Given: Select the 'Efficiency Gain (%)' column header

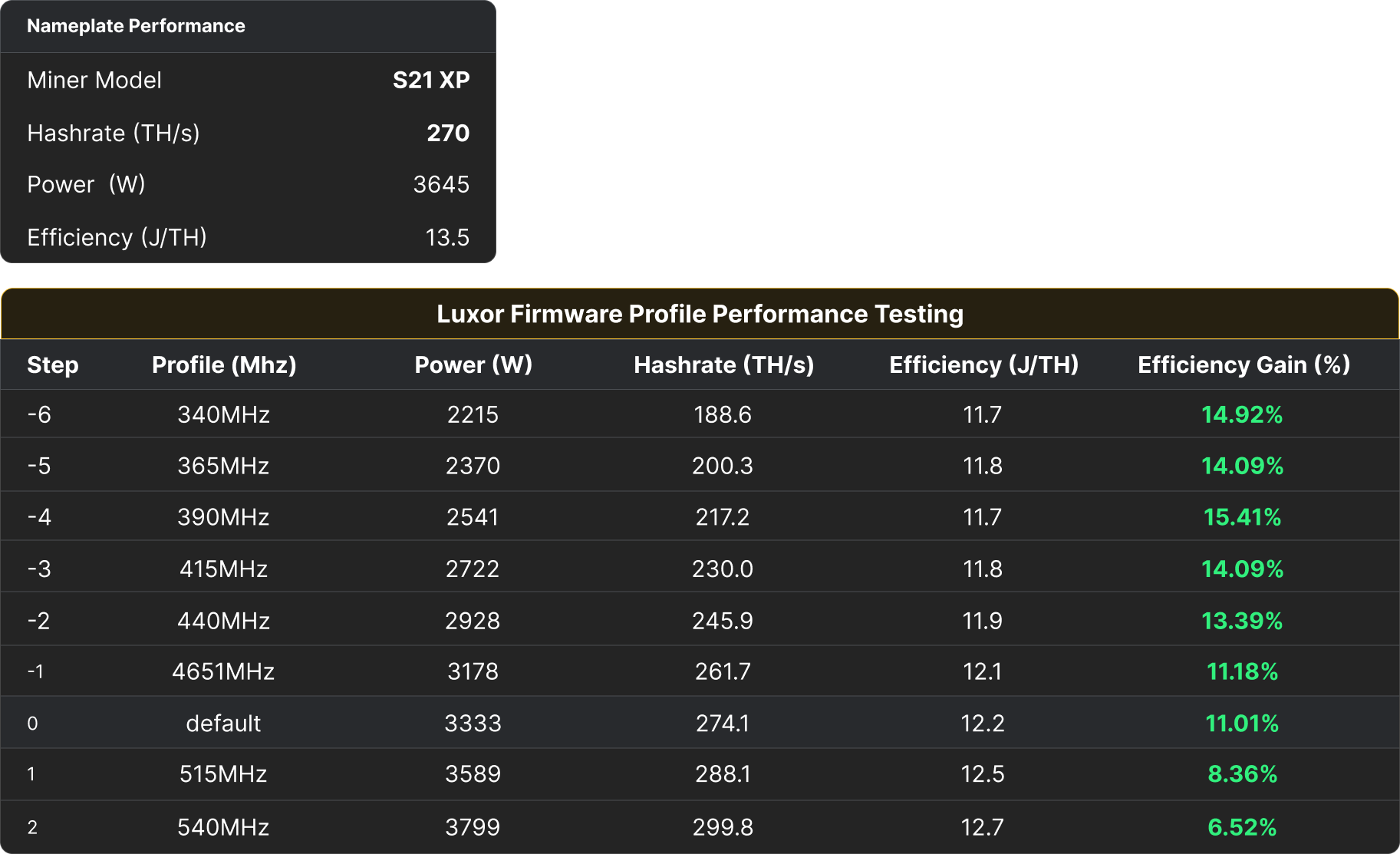Looking at the screenshot, I should (1244, 364).
